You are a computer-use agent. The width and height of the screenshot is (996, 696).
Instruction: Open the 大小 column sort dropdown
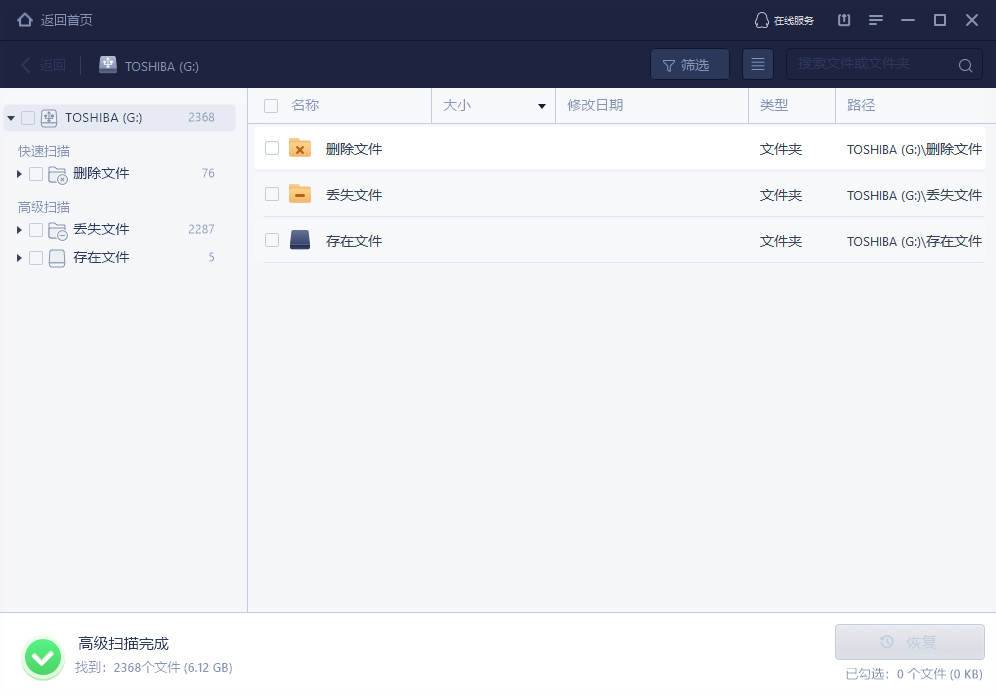coord(541,105)
